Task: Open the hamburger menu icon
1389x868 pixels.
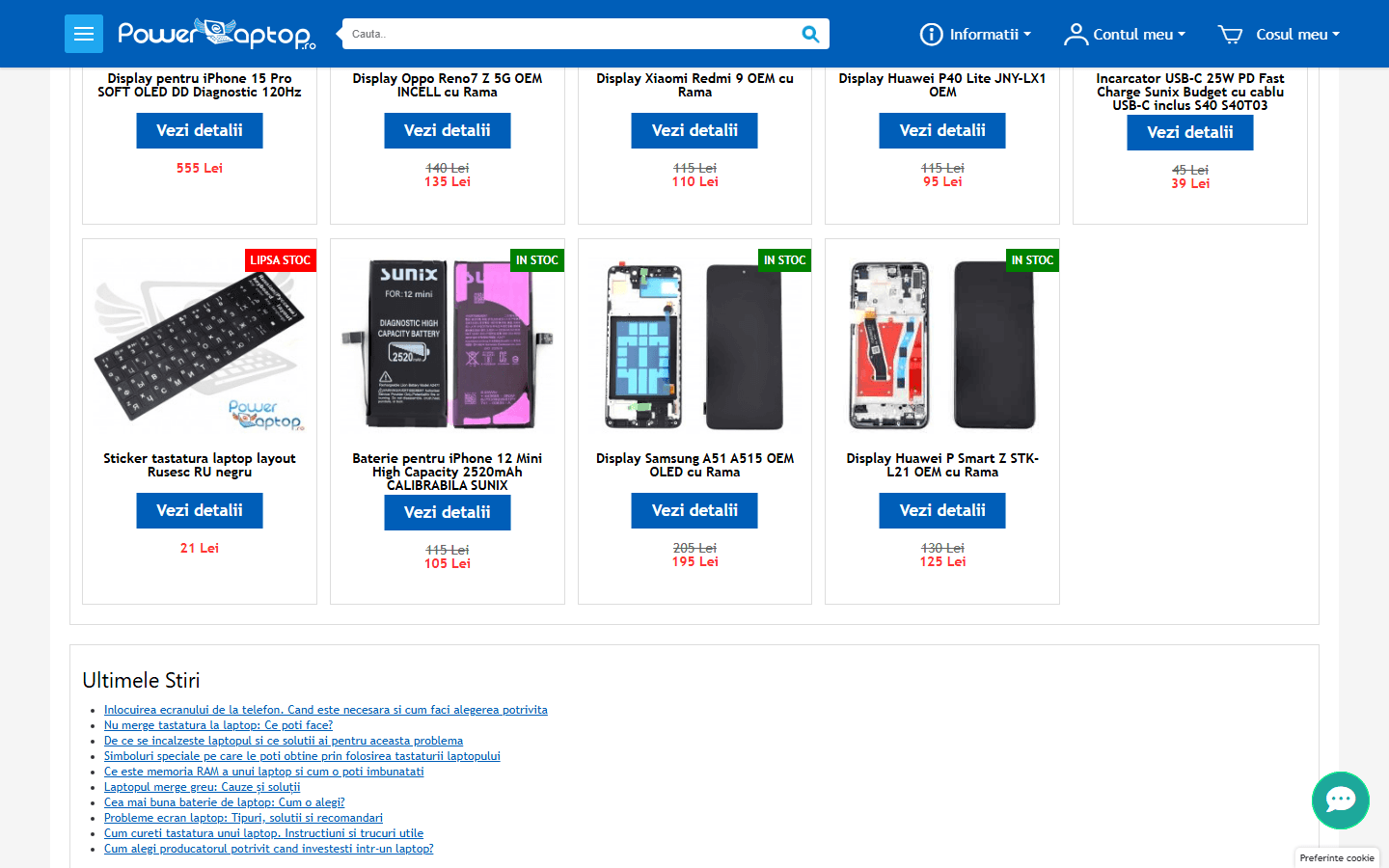Action: [84, 34]
